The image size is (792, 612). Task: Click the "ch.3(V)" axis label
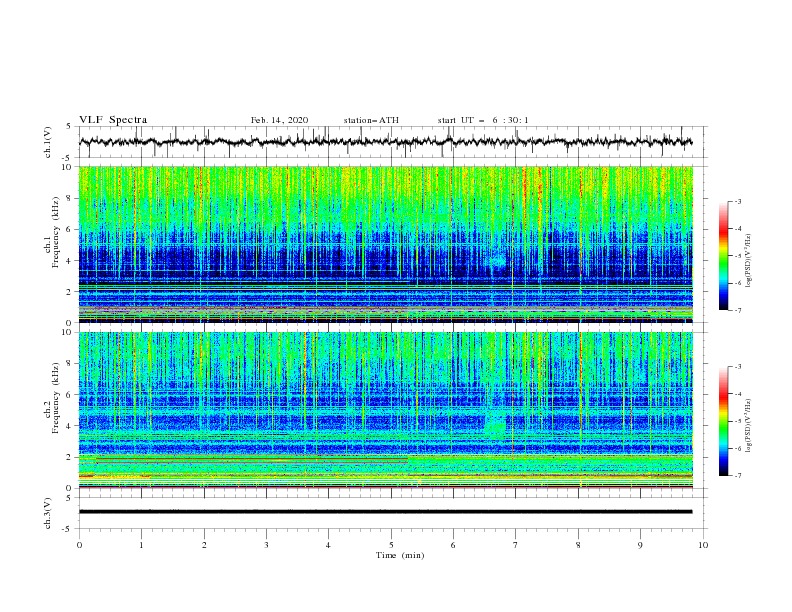48,513
